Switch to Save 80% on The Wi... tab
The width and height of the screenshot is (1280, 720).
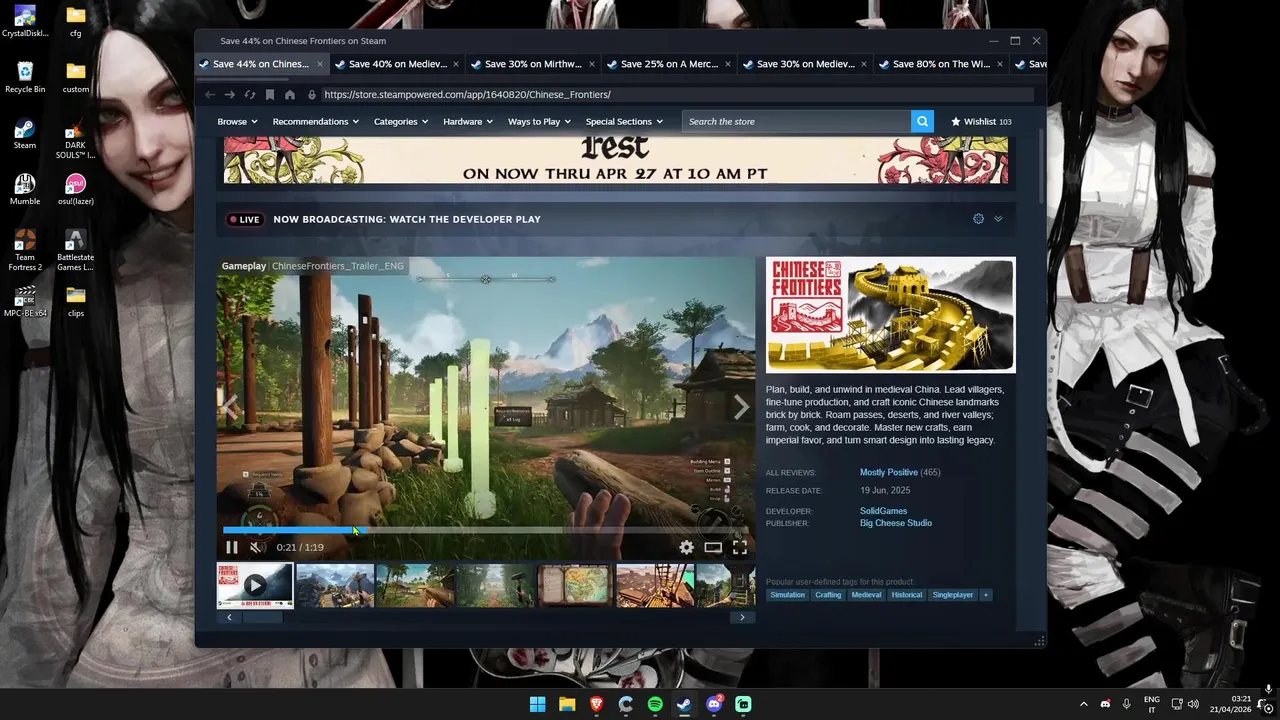[941, 64]
